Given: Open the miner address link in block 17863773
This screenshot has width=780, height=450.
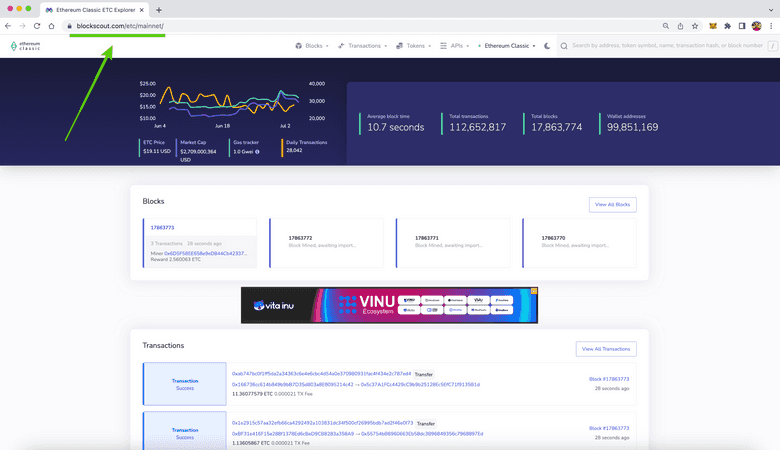Looking at the screenshot, I should click(x=205, y=252).
